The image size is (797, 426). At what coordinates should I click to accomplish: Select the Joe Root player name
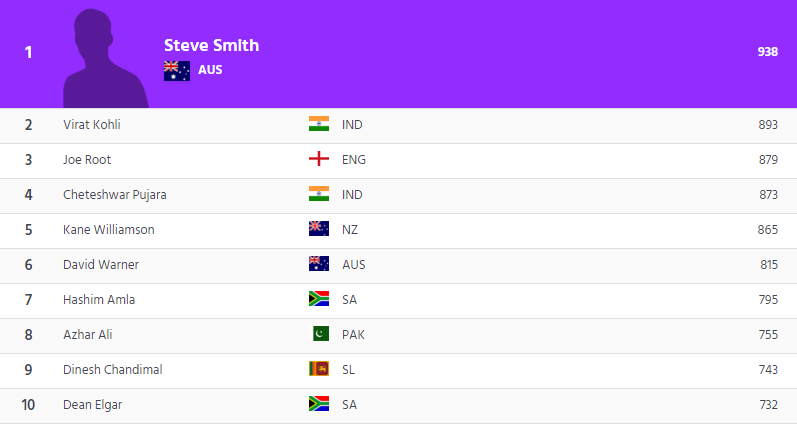[87, 160]
